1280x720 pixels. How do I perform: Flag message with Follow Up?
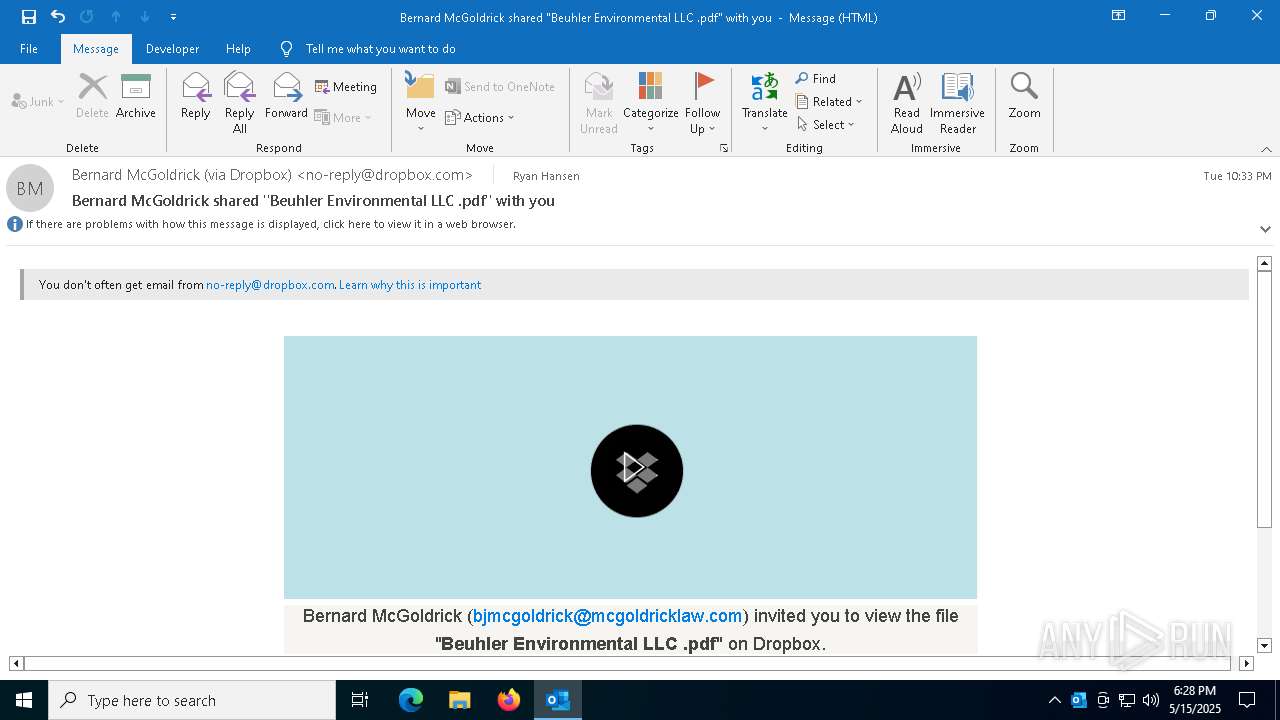tap(702, 102)
